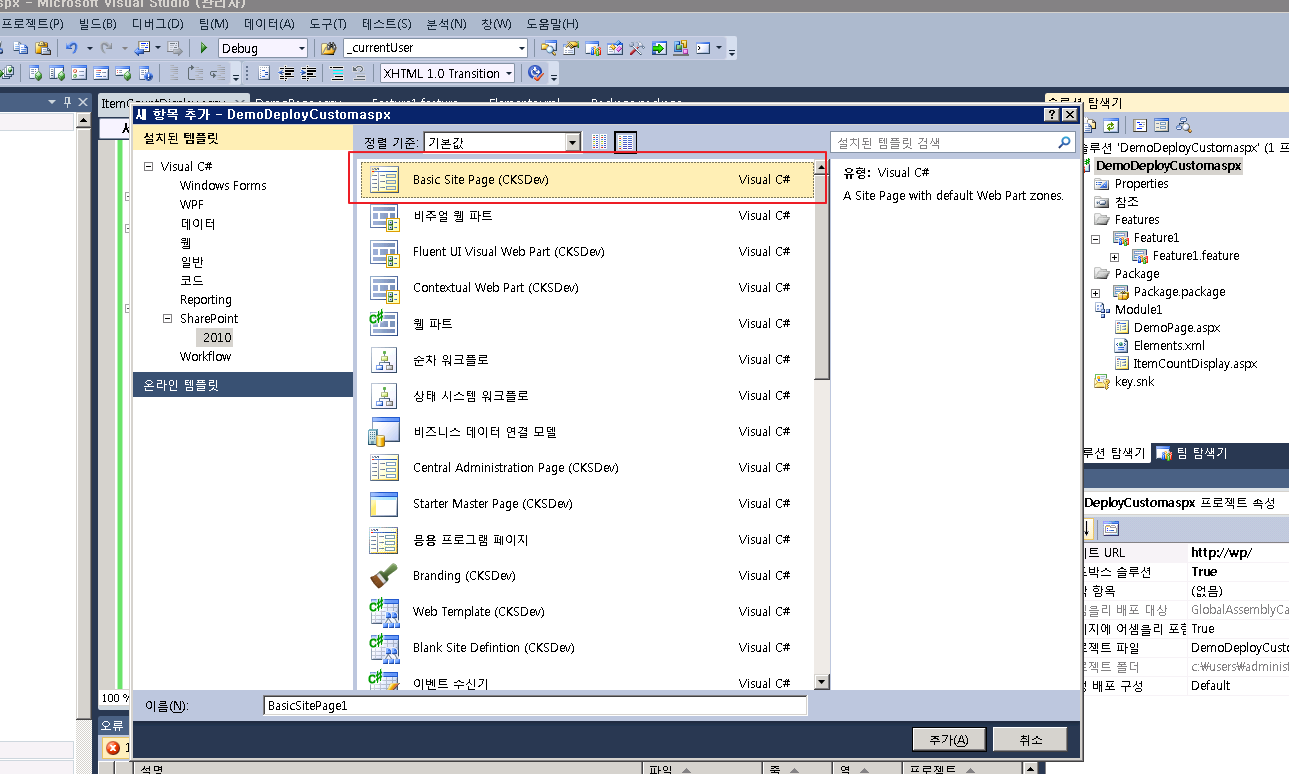Open the Toolbox wrench icon in toolbar
This screenshot has width=1289, height=774.
click(x=637, y=48)
